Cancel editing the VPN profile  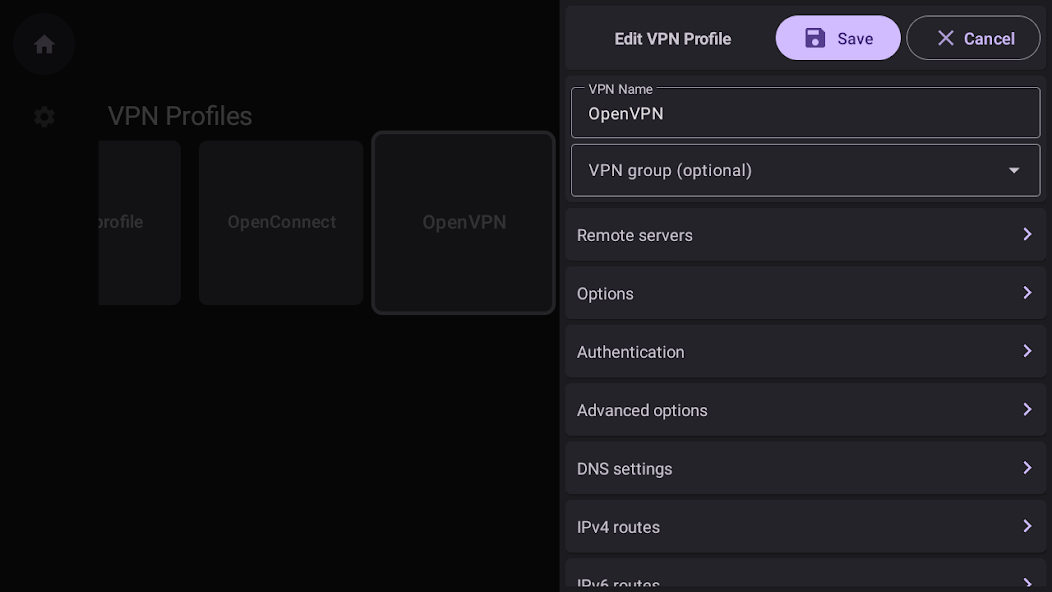coord(973,38)
